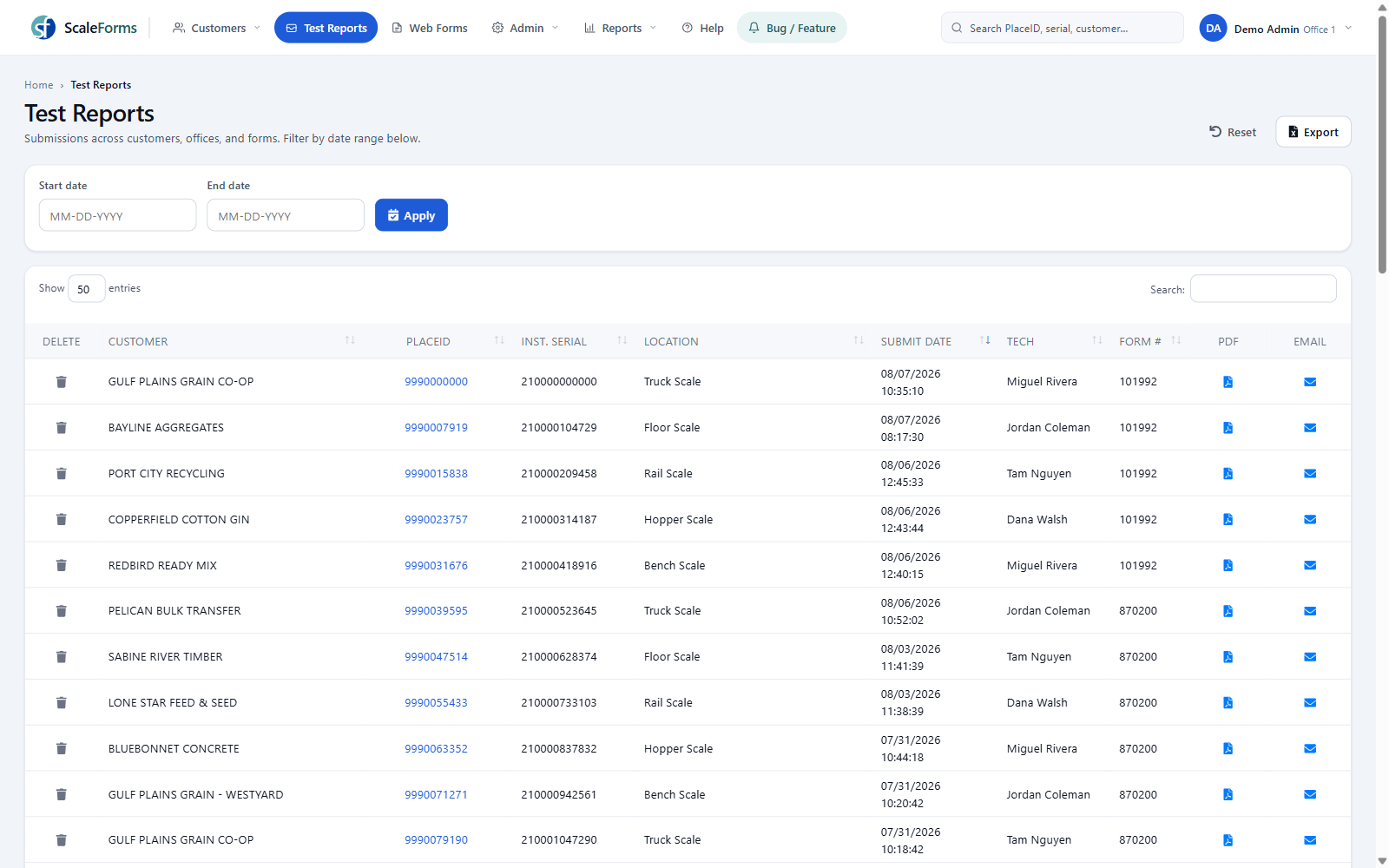
Task: Open PlaceID 9990031676 link
Action: tap(436, 566)
